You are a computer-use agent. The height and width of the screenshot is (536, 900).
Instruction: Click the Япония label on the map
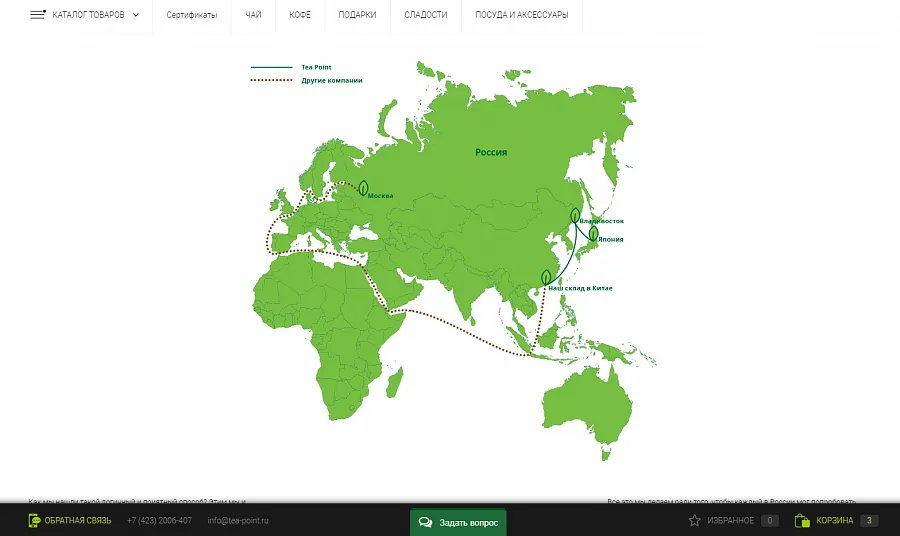pyautogui.click(x=611, y=239)
